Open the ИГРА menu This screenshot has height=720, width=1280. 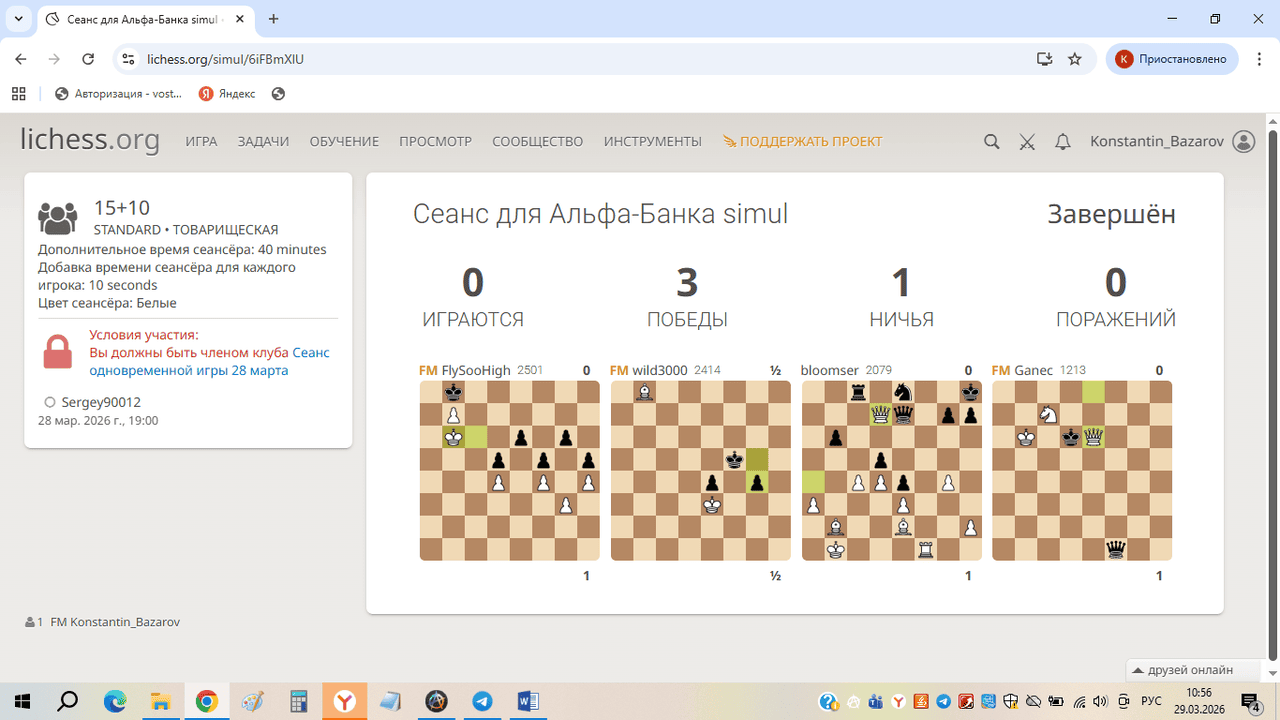click(201, 142)
